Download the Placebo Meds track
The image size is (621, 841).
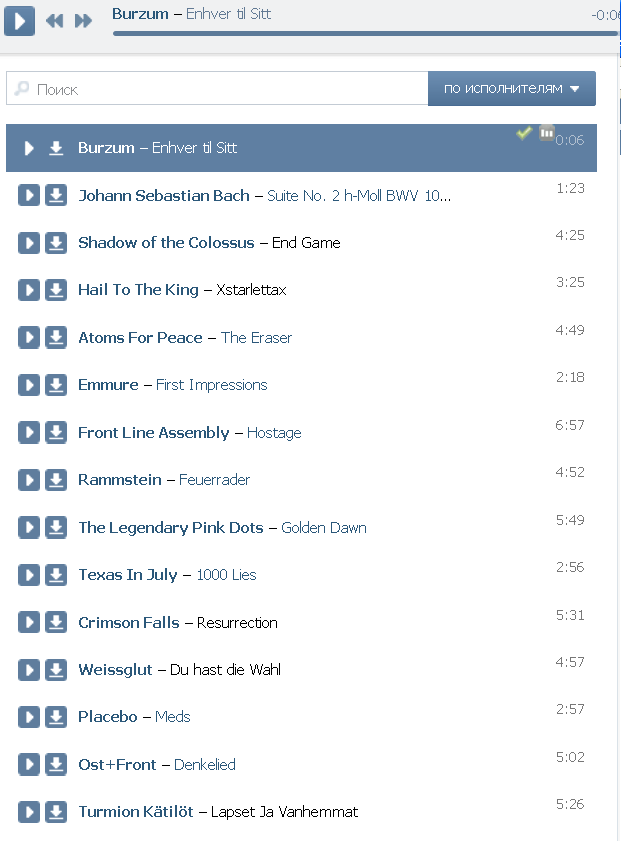tap(56, 717)
